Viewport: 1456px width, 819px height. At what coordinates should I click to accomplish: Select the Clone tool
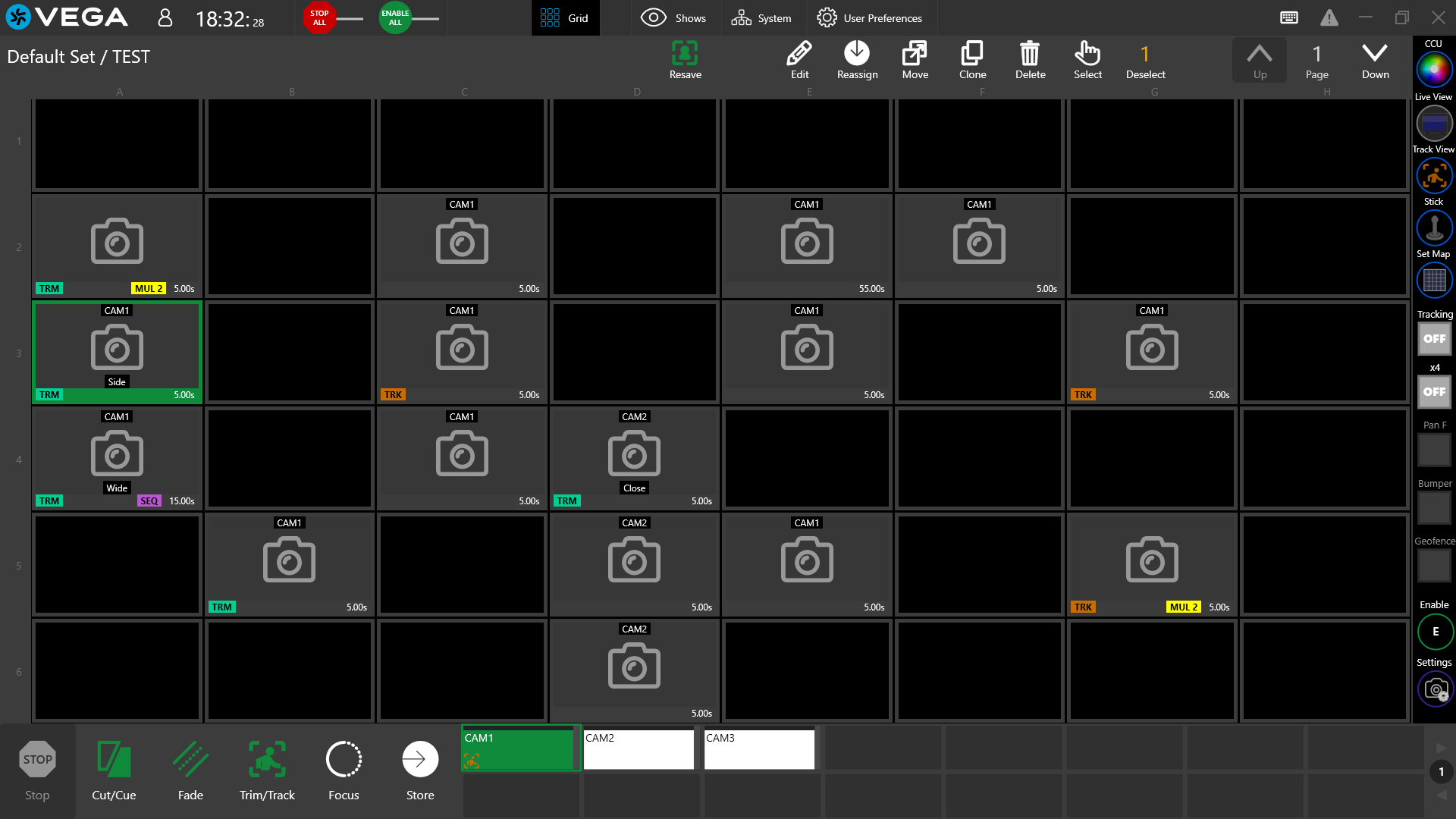tap(971, 60)
